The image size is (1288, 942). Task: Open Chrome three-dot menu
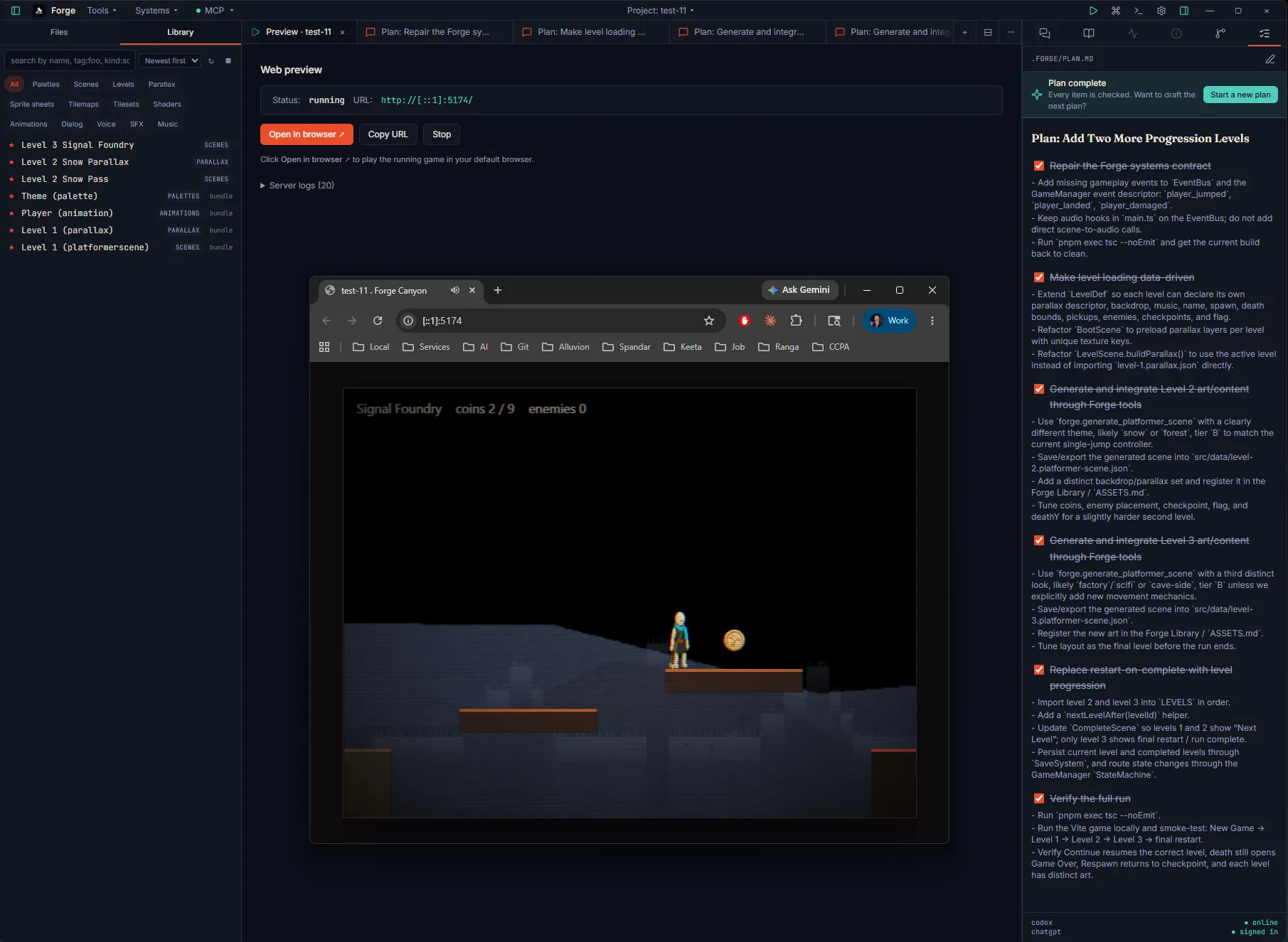932,321
